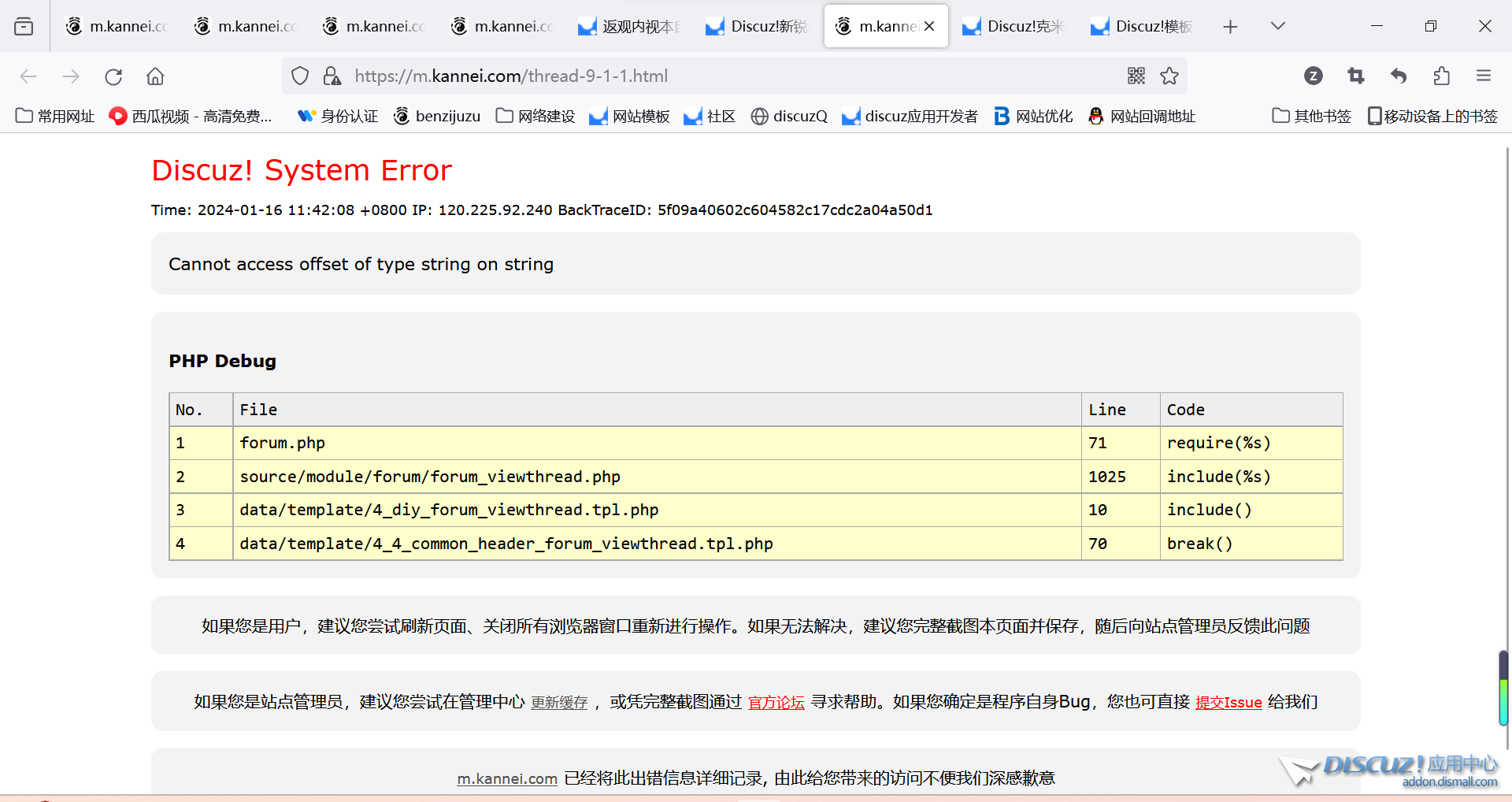Reload the current page
The height and width of the screenshot is (802, 1512).
[x=113, y=76]
